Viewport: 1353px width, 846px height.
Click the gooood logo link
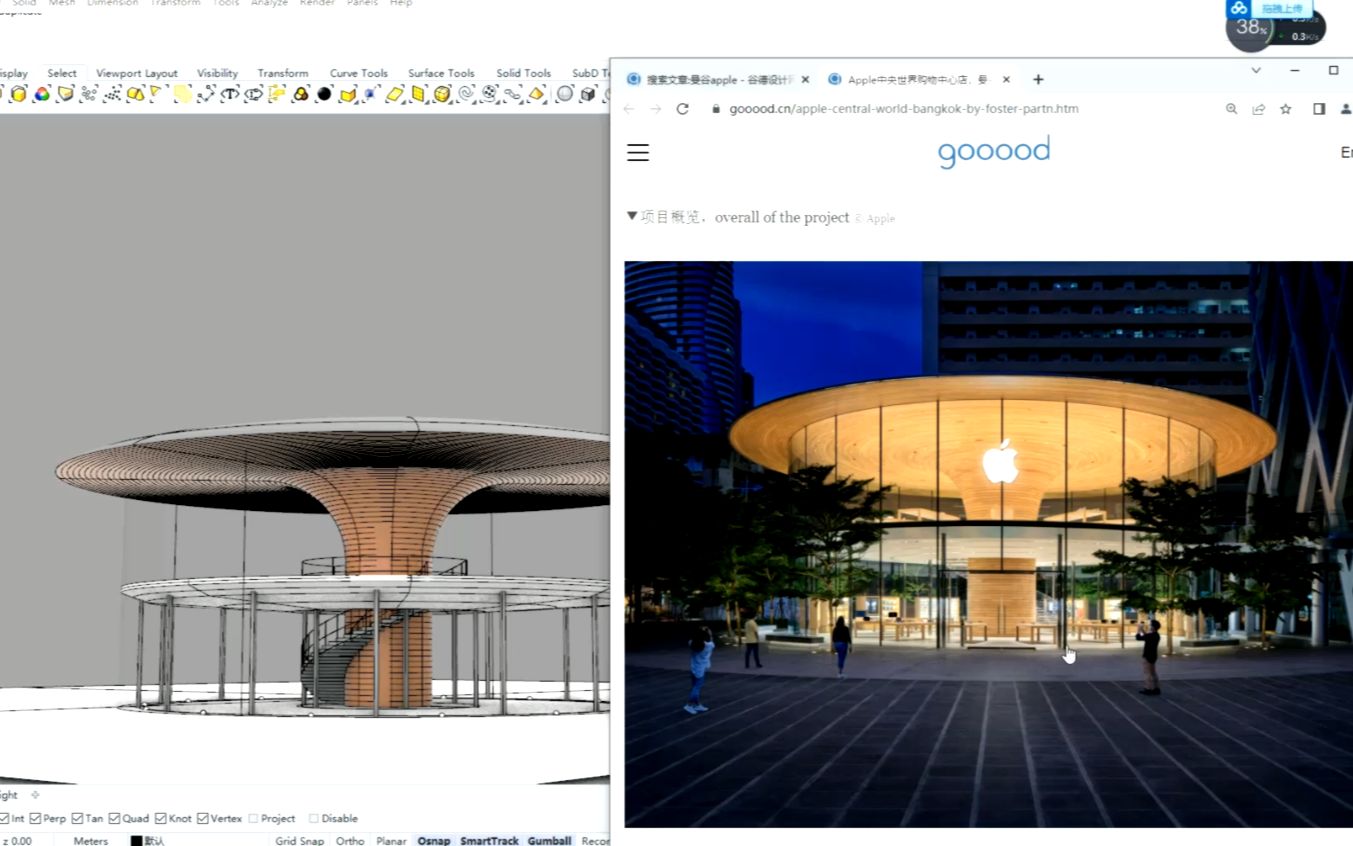pyautogui.click(x=994, y=152)
